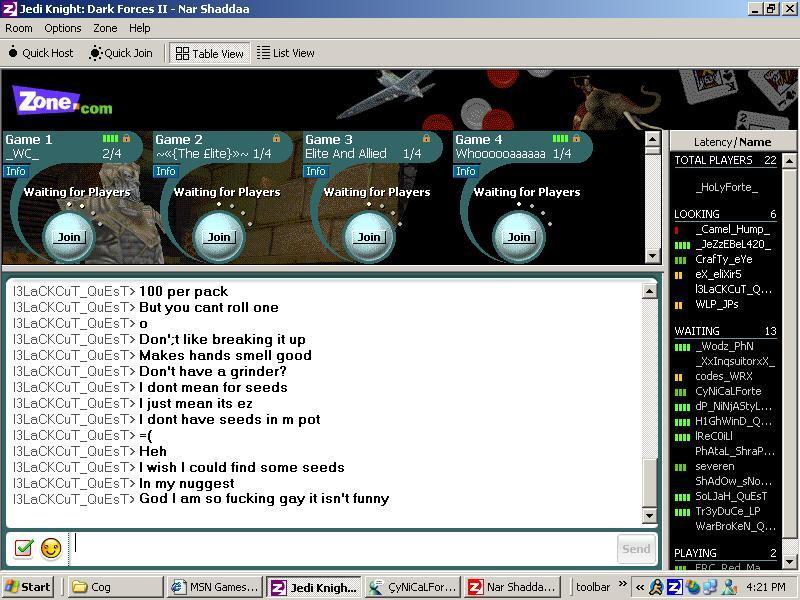The height and width of the screenshot is (600, 800).
Task: Click the game tables scroll-up arrow
Action: [x=653, y=139]
